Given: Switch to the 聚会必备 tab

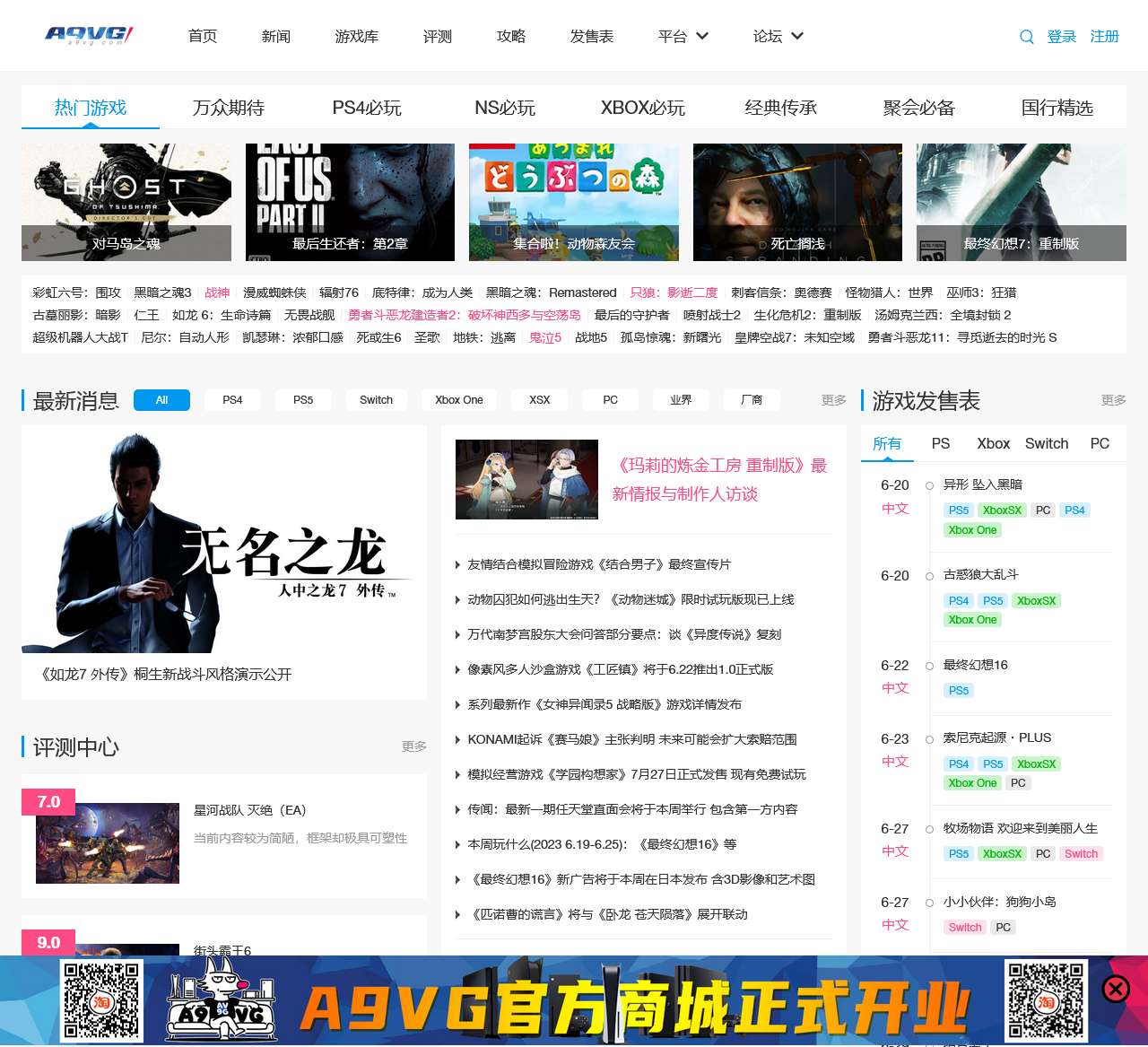Looking at the screenshot, I should (919, 108).
